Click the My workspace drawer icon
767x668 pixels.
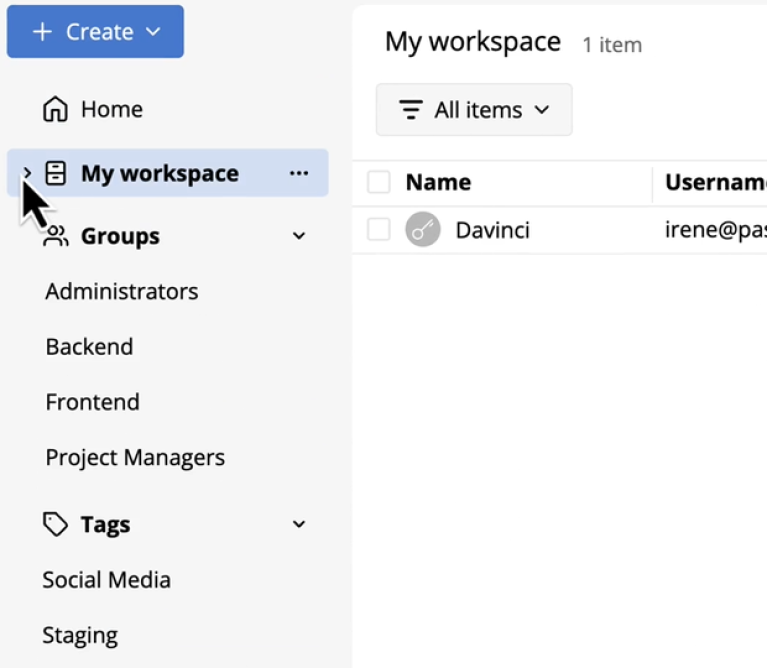click(x=56, y=173)
